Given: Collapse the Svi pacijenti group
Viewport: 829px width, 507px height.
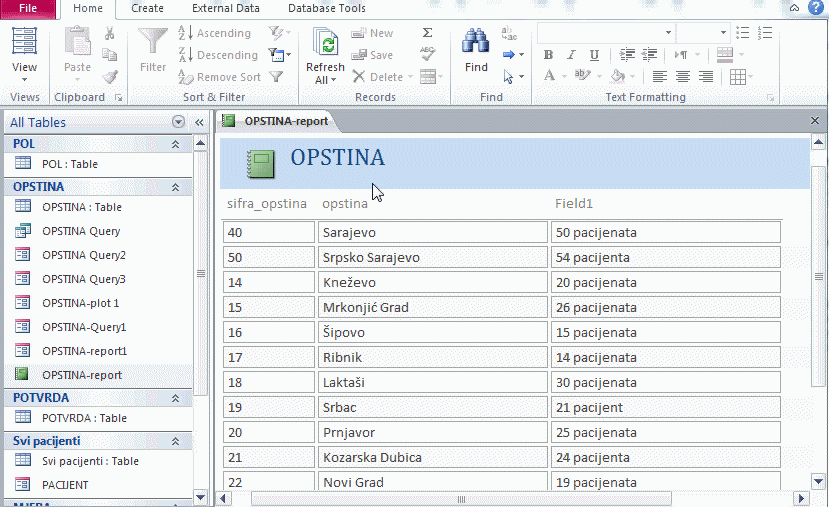Looking at the screenshot, I should (x=176, y=441).
